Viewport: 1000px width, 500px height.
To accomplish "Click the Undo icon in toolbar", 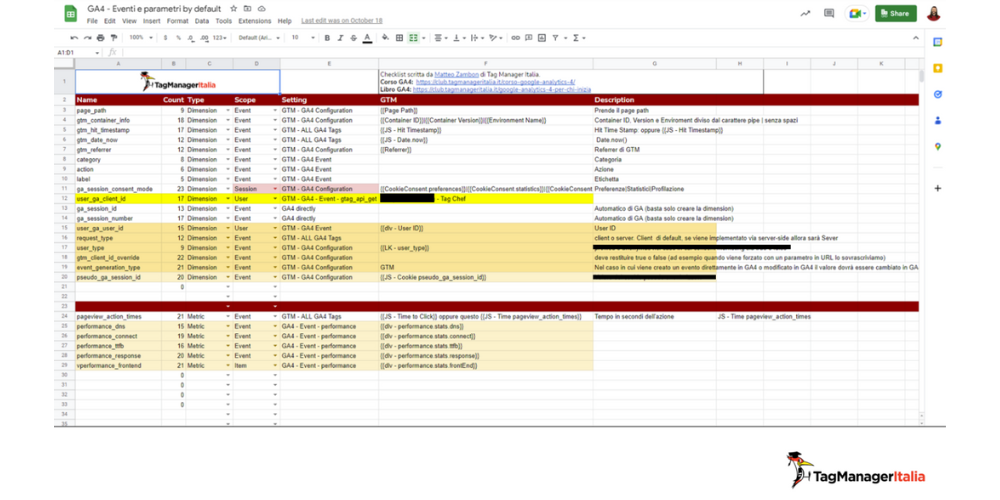I will [74, 38].
